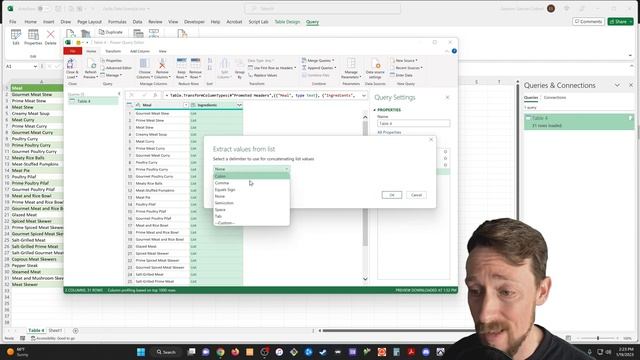Open Add Column tab in Power Query
The width and height of the screenshot is (640, 360).
[140, 51]
